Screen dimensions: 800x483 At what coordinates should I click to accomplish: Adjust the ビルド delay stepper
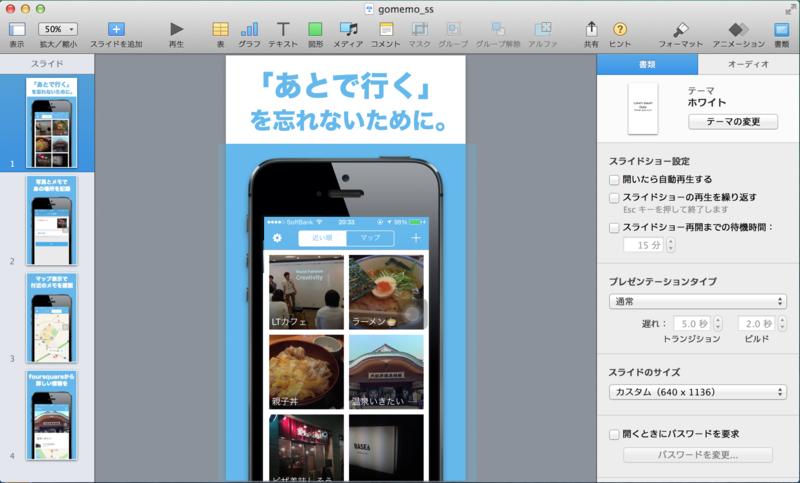pyautogui.click(x=782, y=323)
